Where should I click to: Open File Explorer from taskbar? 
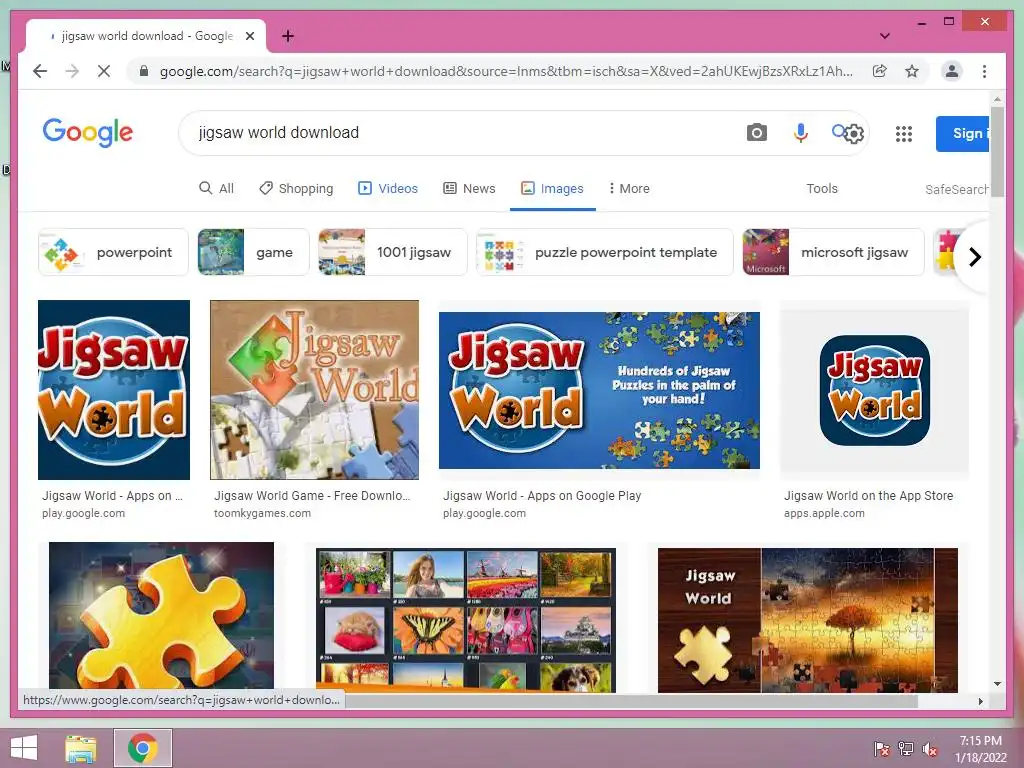(x=81, y=749)
